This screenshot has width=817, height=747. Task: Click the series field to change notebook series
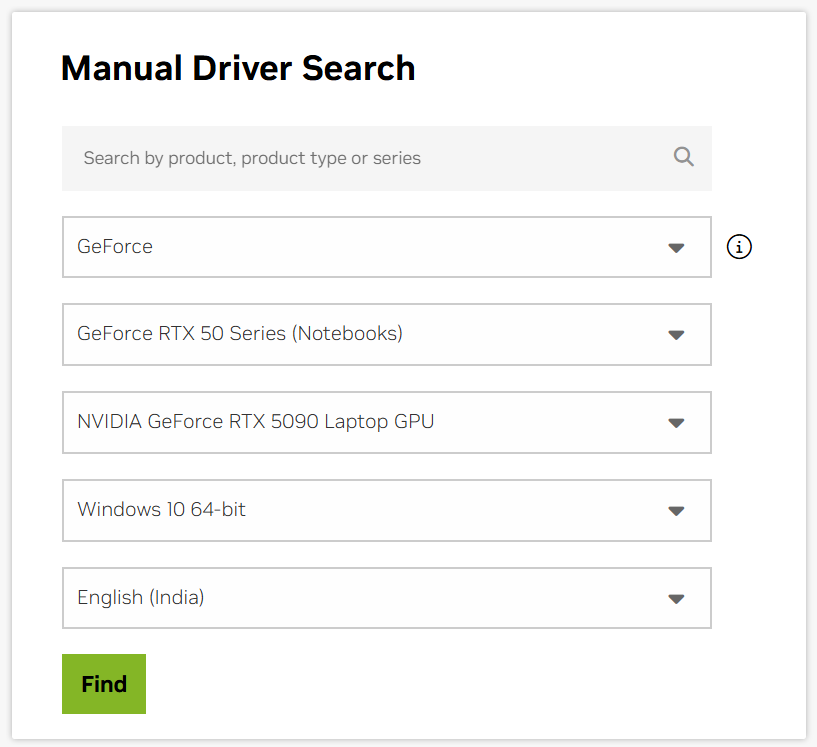pyautogui.click(x=387, y=335)
